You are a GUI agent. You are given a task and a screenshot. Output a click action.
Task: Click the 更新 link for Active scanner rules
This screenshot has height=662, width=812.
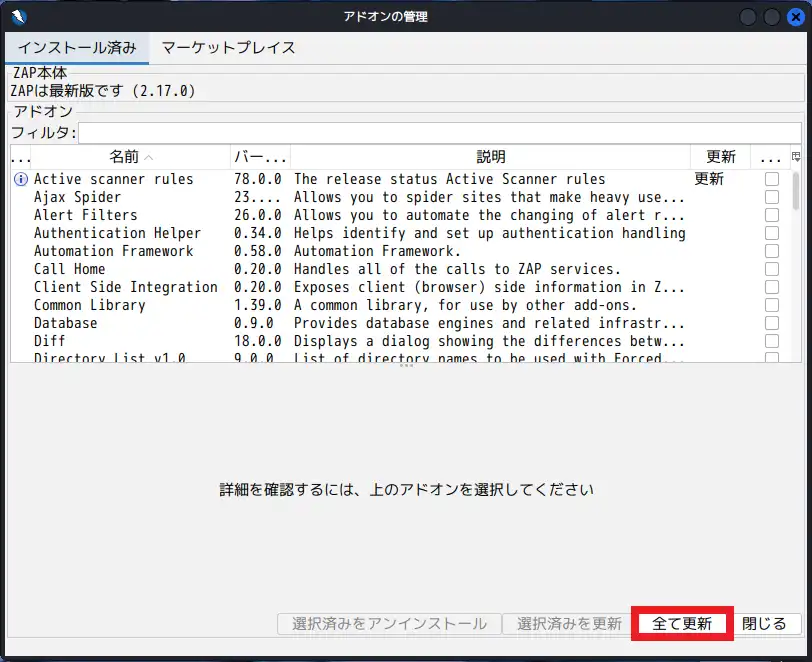710,179
